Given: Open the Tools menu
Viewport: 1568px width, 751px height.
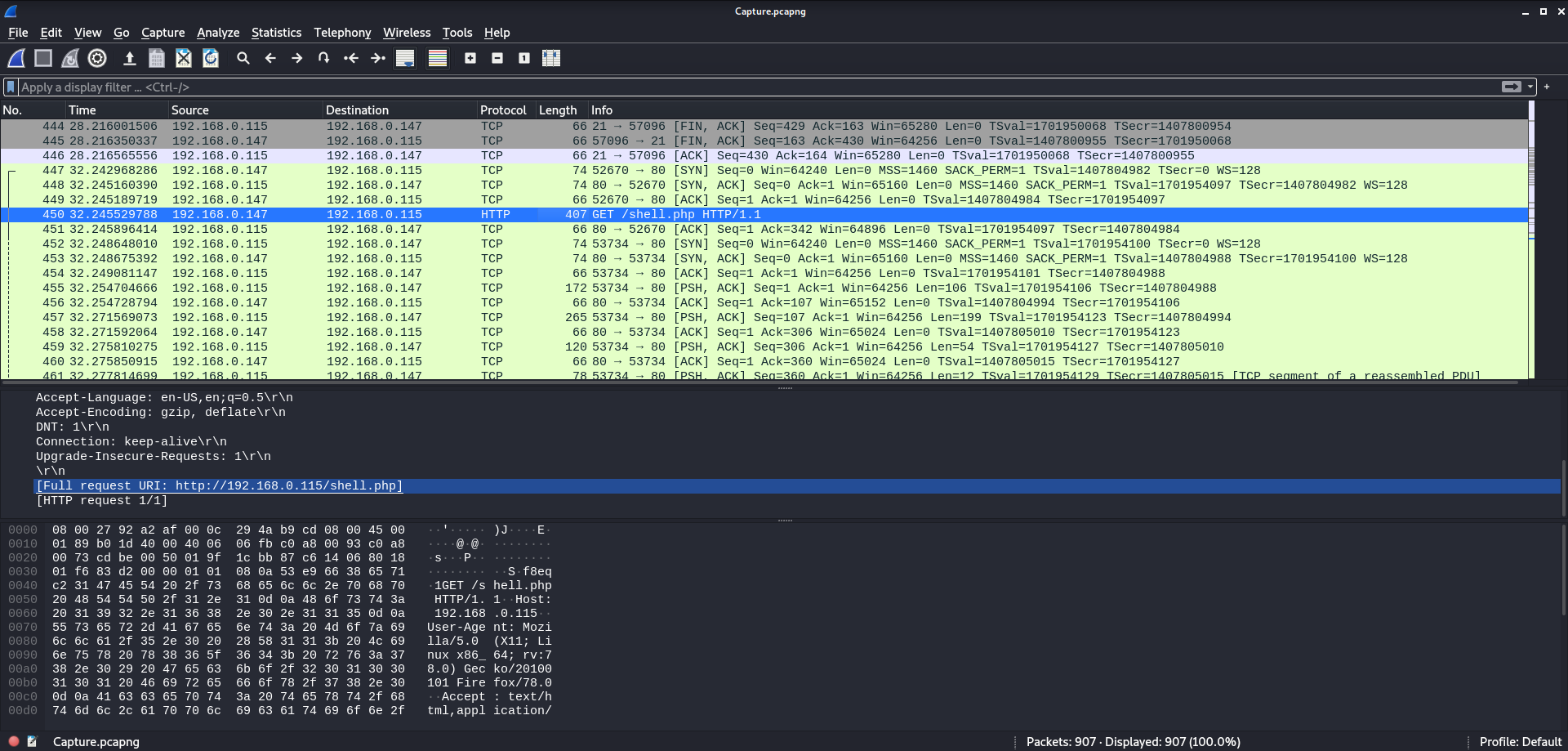Looking at the screenshot, I should tap(457, 33).
